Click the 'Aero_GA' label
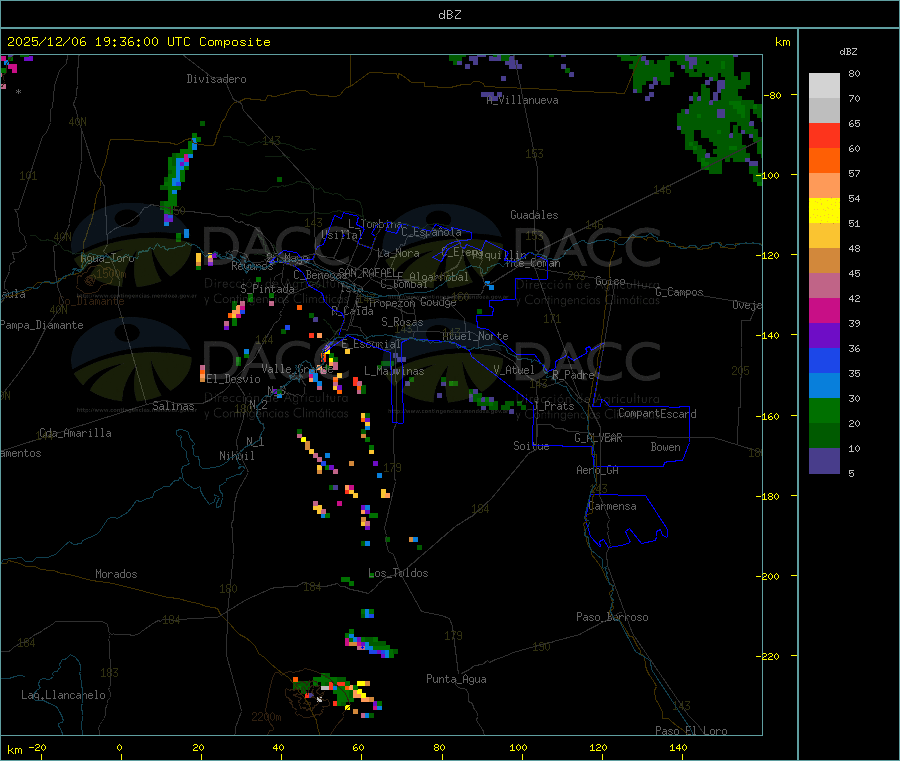The image size is (900, 761). [x=598, y=470]
